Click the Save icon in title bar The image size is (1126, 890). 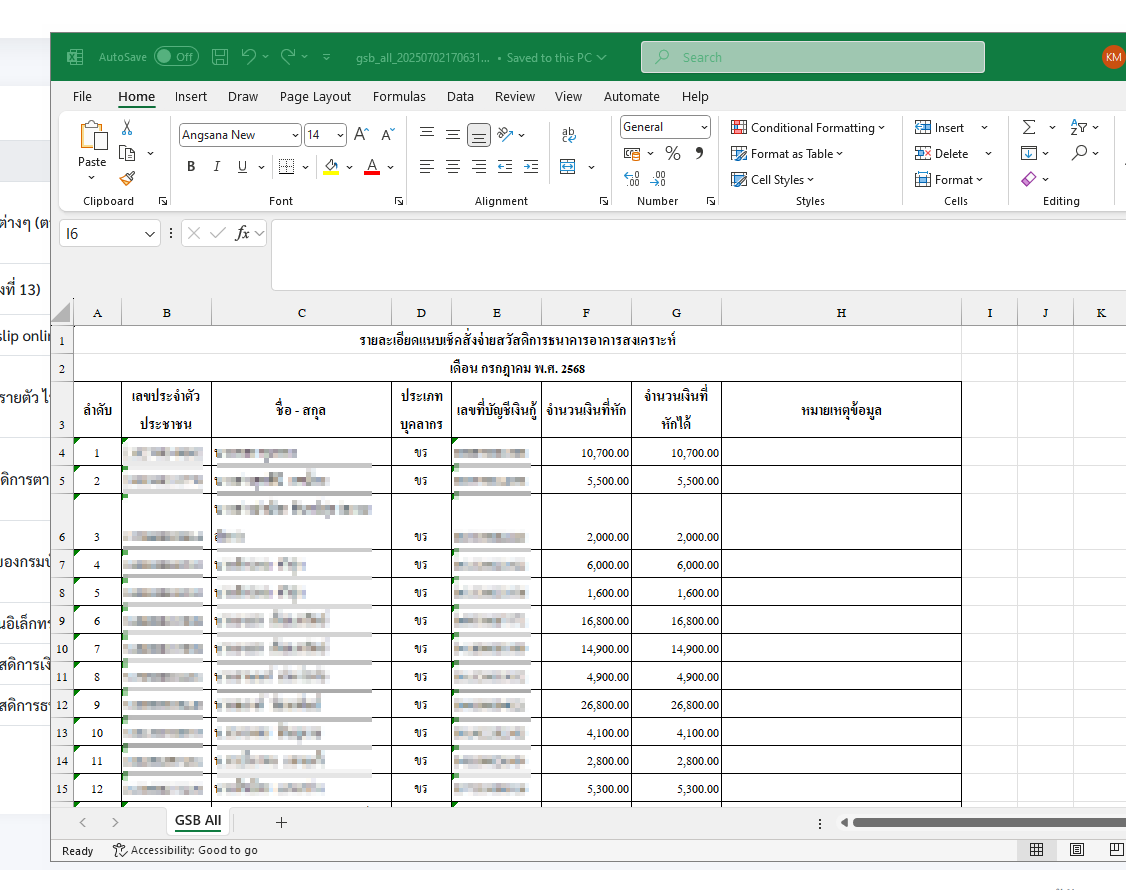[x=220, y=57]
